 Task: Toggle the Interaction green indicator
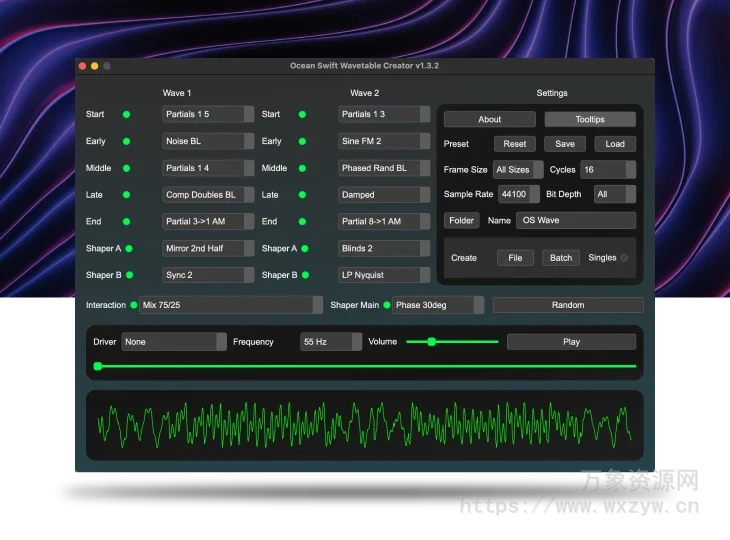coord(134,305)
